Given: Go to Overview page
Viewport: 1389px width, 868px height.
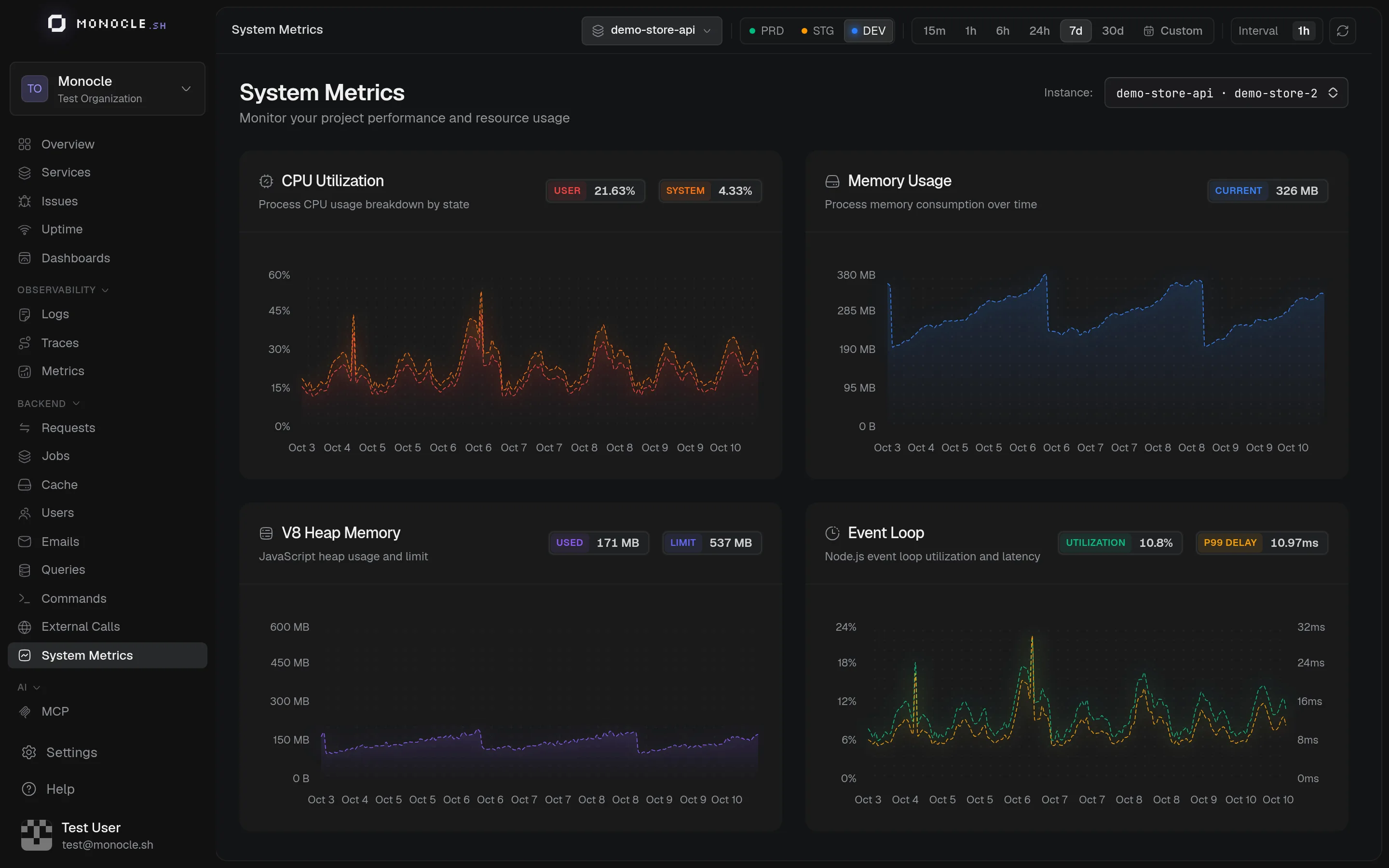Looking at the screenshot, I should 108,144.
